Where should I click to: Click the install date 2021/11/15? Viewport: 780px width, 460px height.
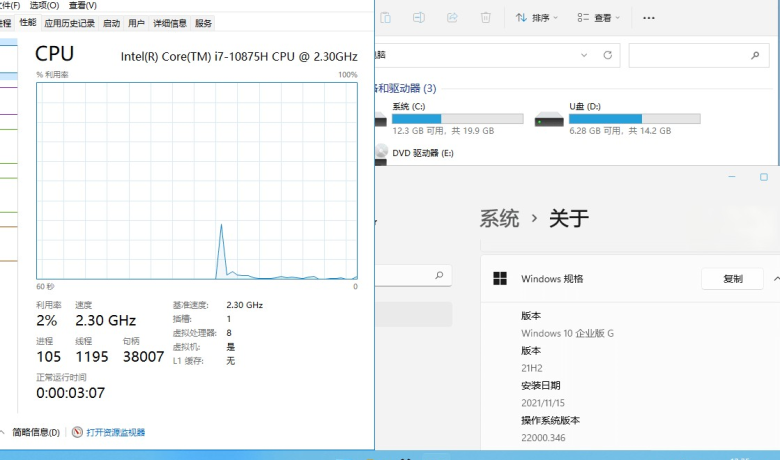tap(543, 403)
